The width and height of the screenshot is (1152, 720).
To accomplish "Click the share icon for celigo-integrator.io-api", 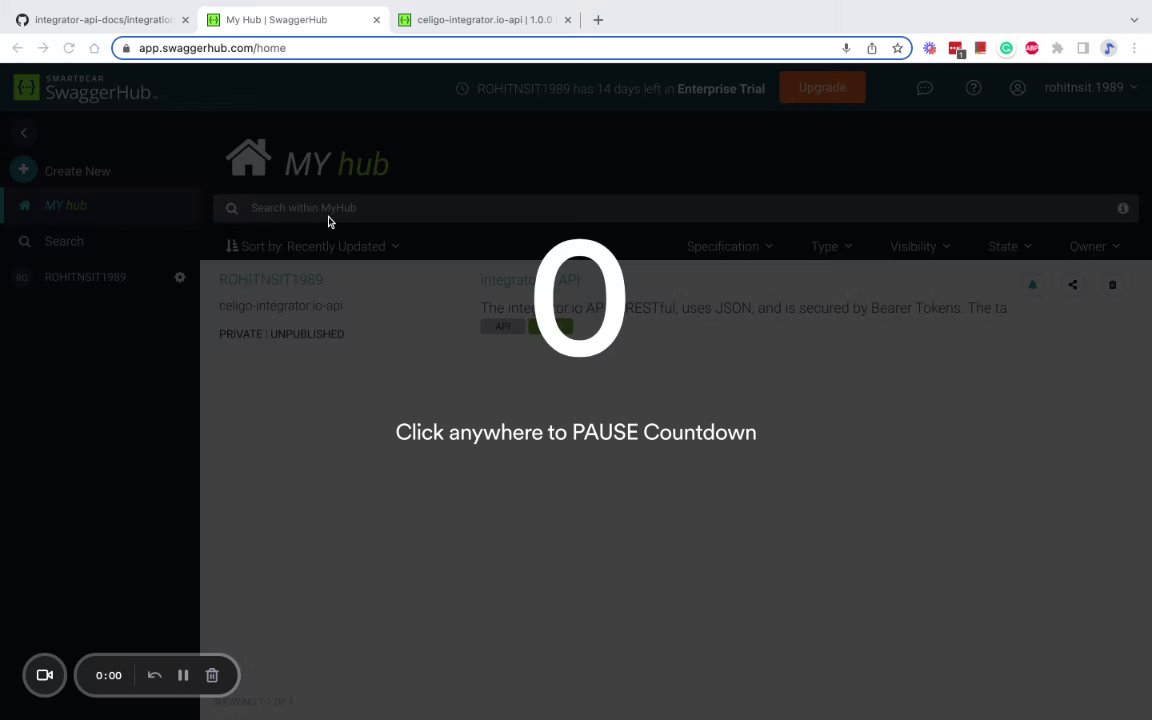I will (1073, 285).
